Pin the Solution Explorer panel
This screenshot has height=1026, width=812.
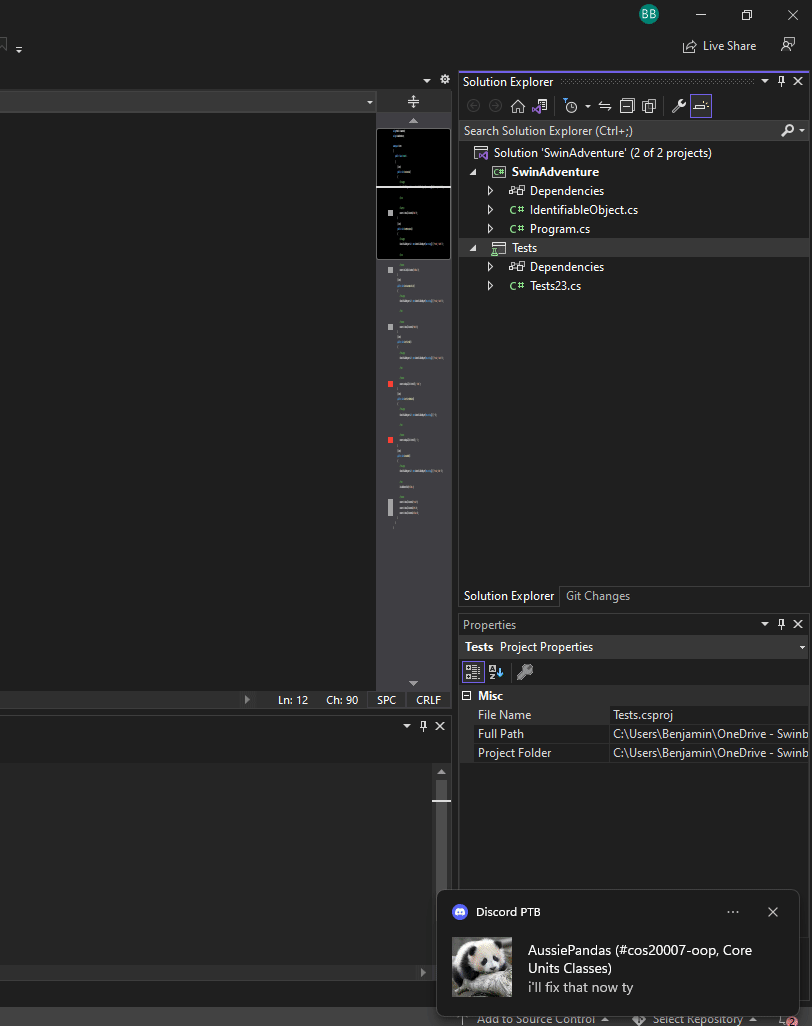781,81
